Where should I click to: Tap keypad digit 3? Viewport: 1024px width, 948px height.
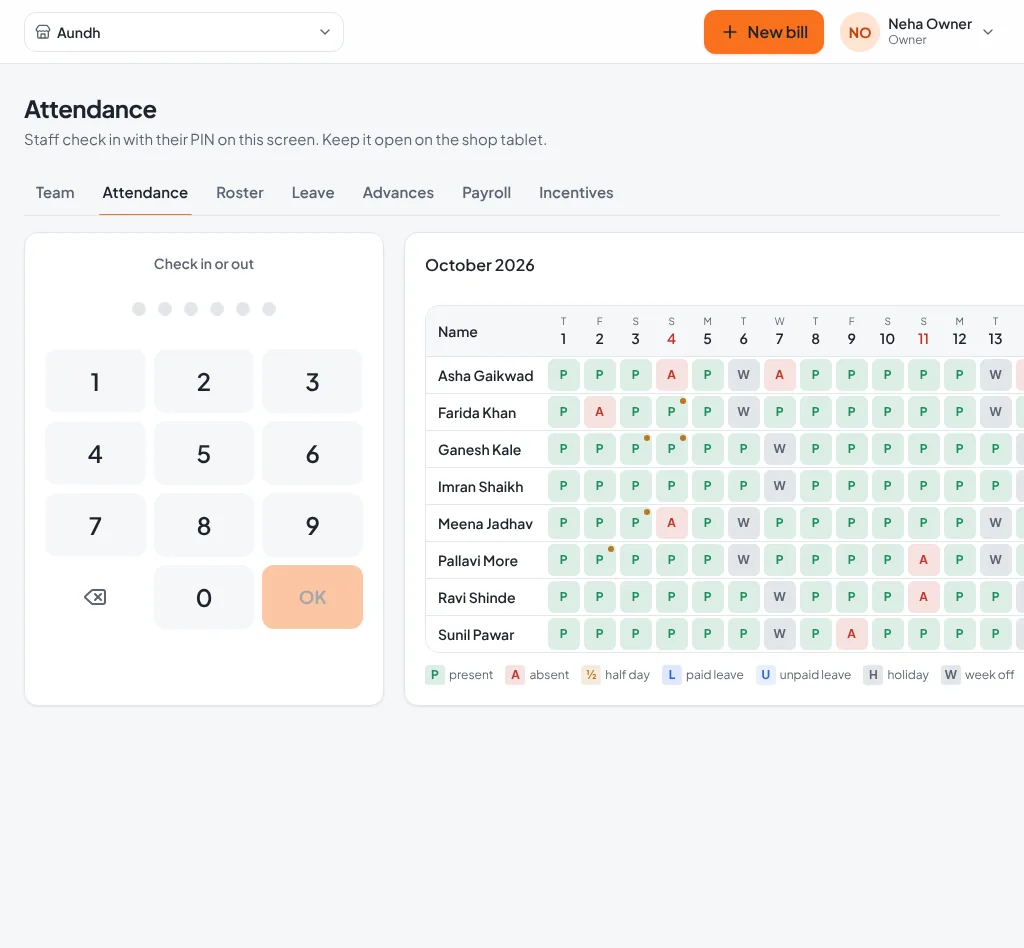[312, 381]
